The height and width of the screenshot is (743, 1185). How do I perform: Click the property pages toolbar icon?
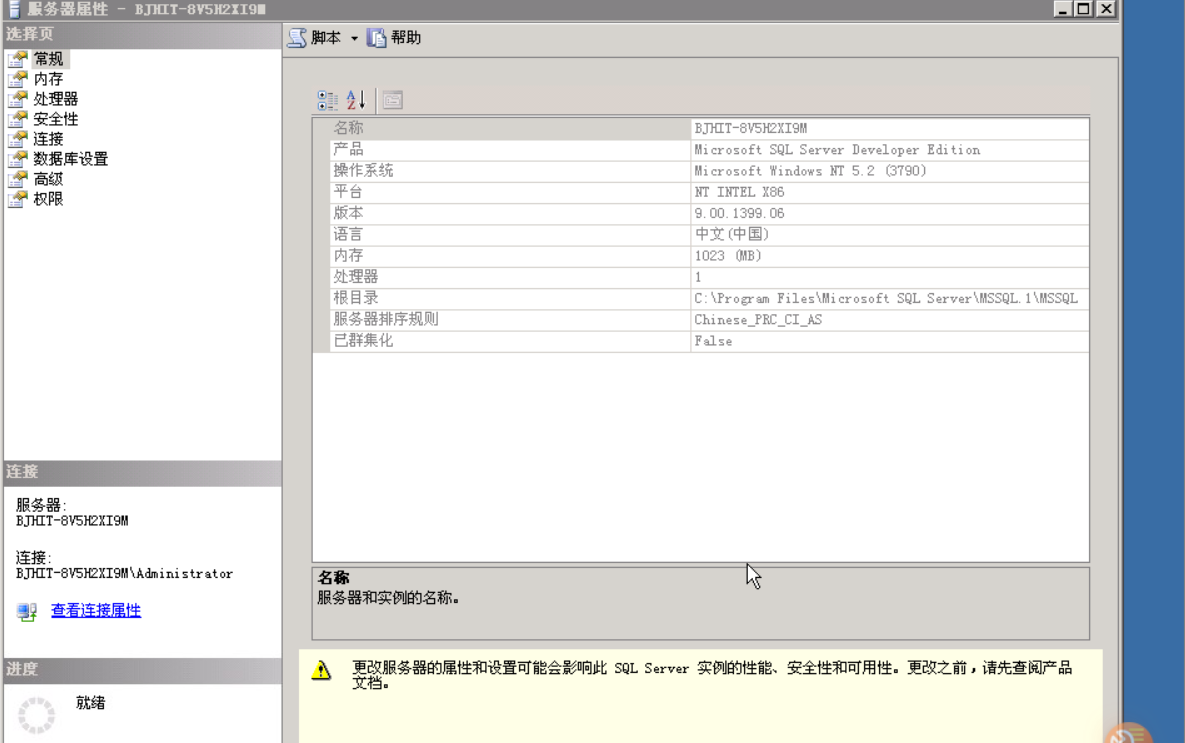click(392, 100)
